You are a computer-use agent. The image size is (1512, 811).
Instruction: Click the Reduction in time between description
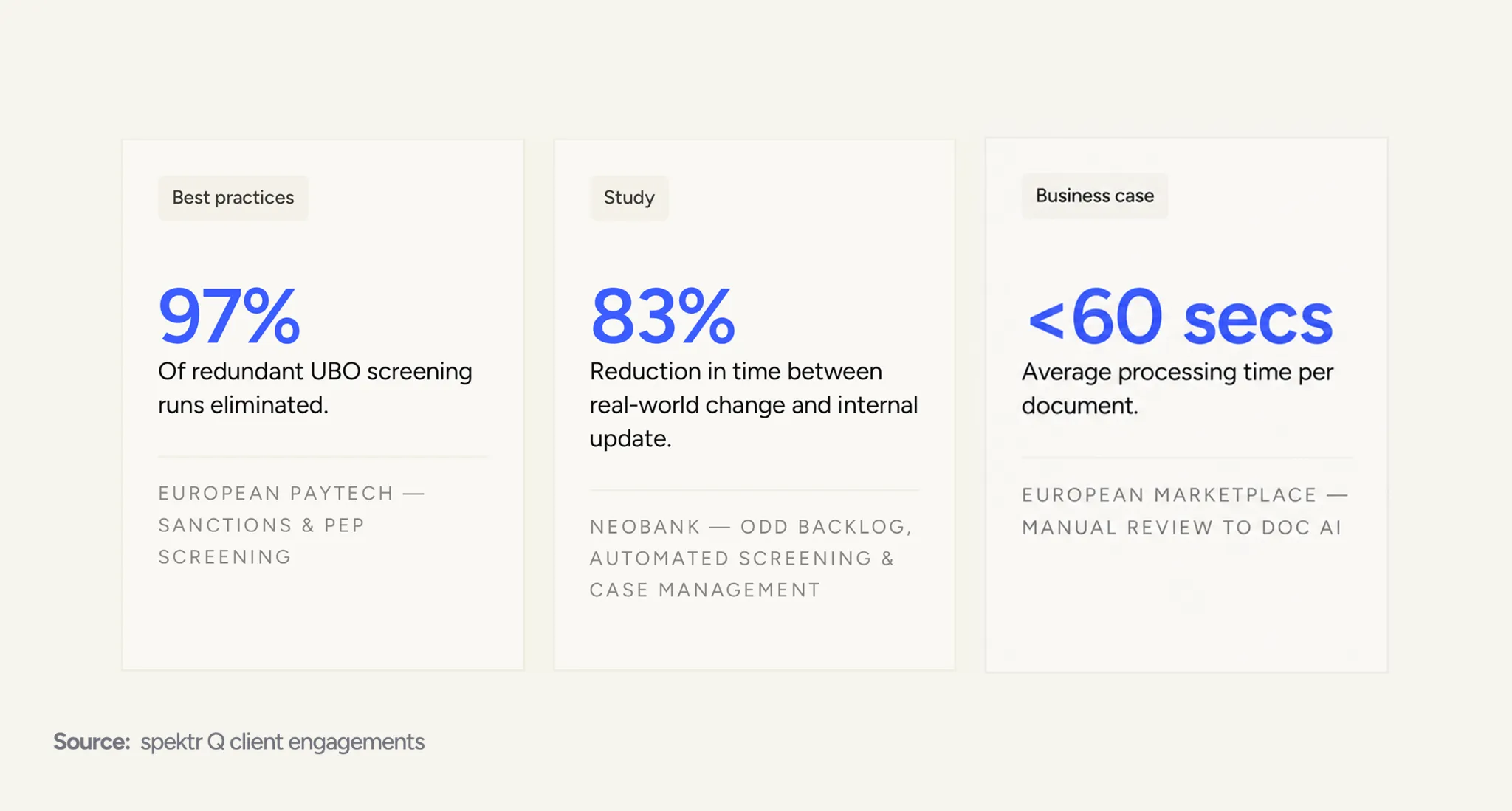(754, 404)
